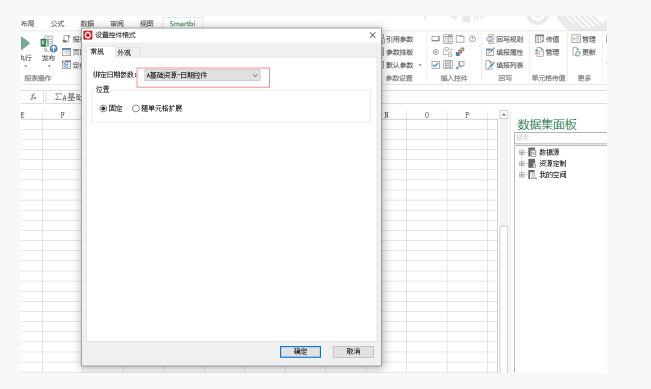Confirm dialog with 确定 button

pos(300,352)
